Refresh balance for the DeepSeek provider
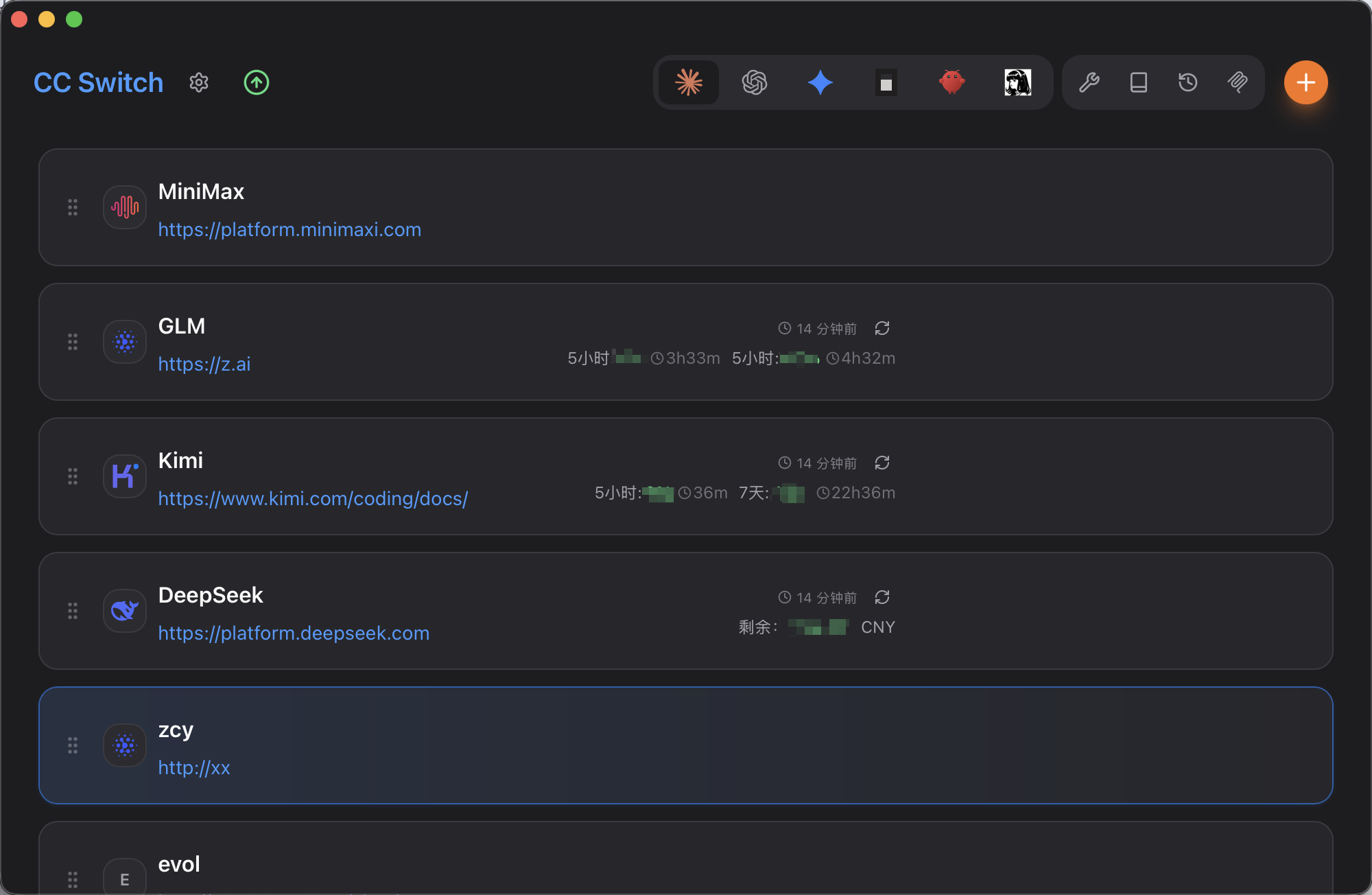 (882, 597)
